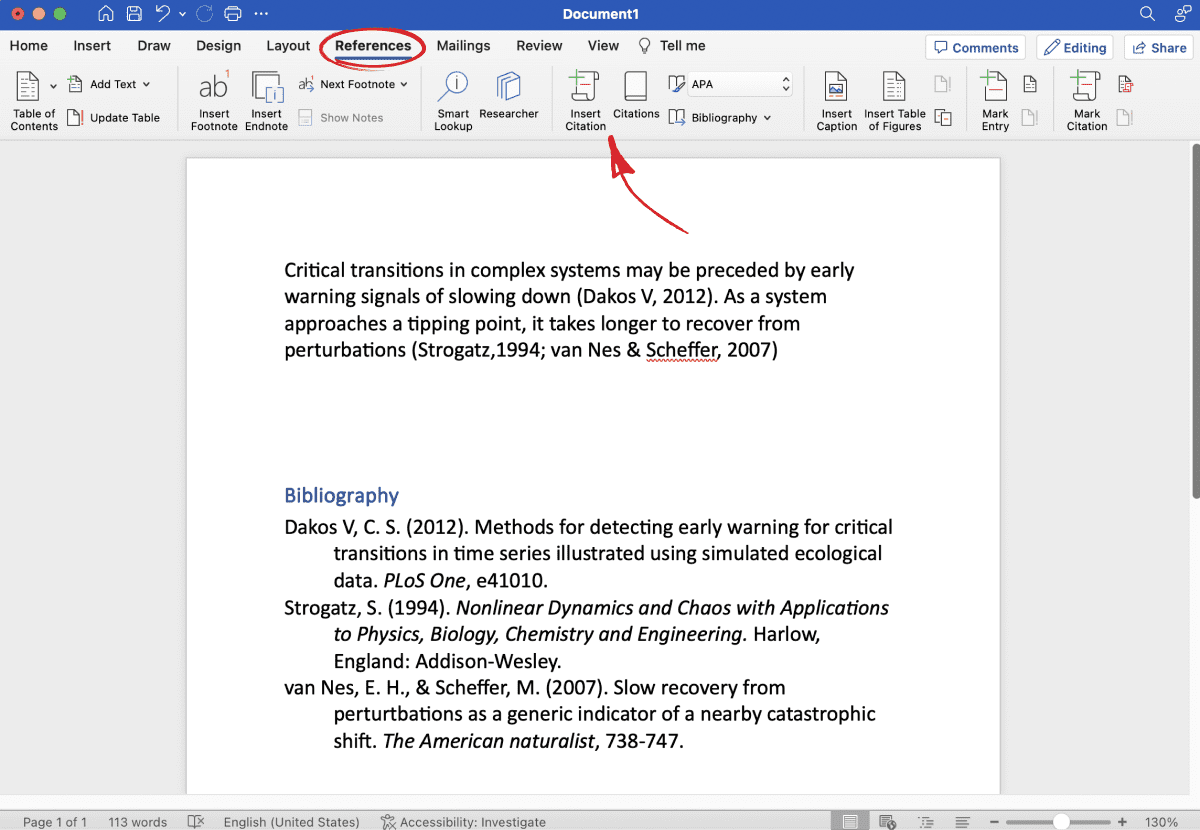Viewport: 1200px width, 830px height.
Task: Expand the Bibliography dropdown
Action: pyautogui.click(x=722, y=117)
